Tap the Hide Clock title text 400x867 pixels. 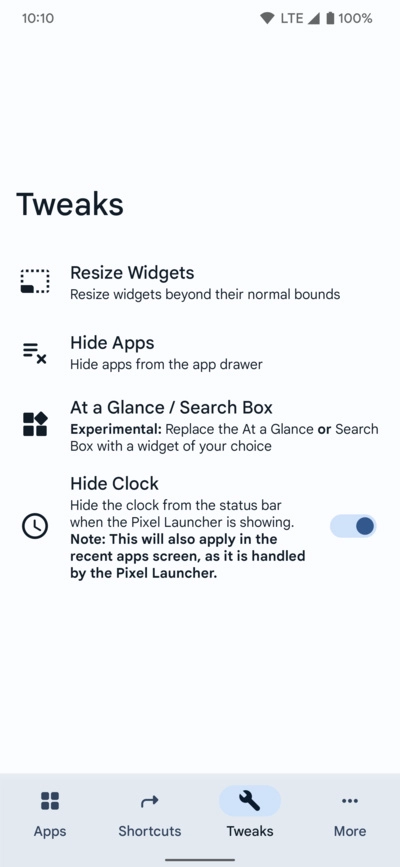[x=115, y=483]
